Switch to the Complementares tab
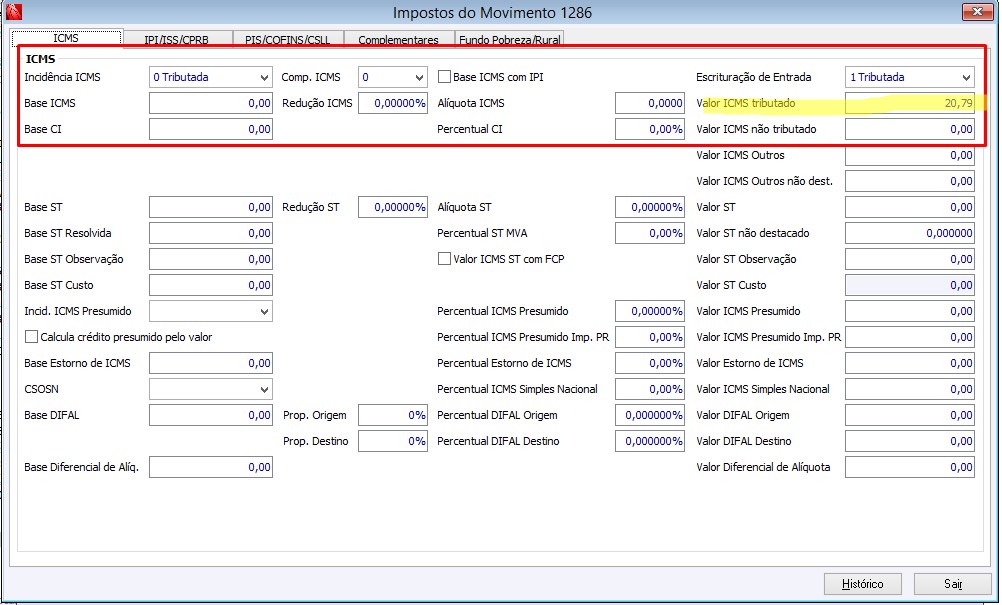 point(398,39)
